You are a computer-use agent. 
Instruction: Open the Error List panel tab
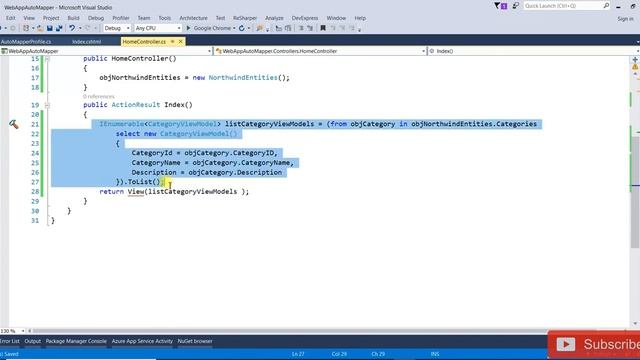[x=10, y=341]
